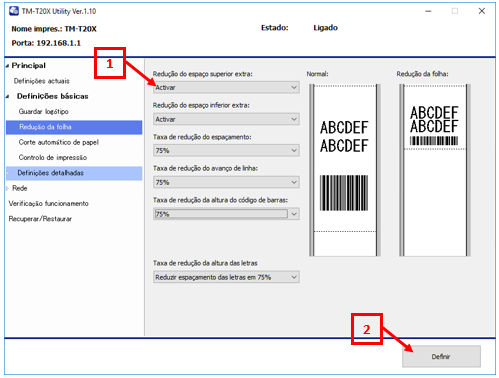
Task: Open Taxa de redução do avanço de linha dropdown
Action: point(226,182)
